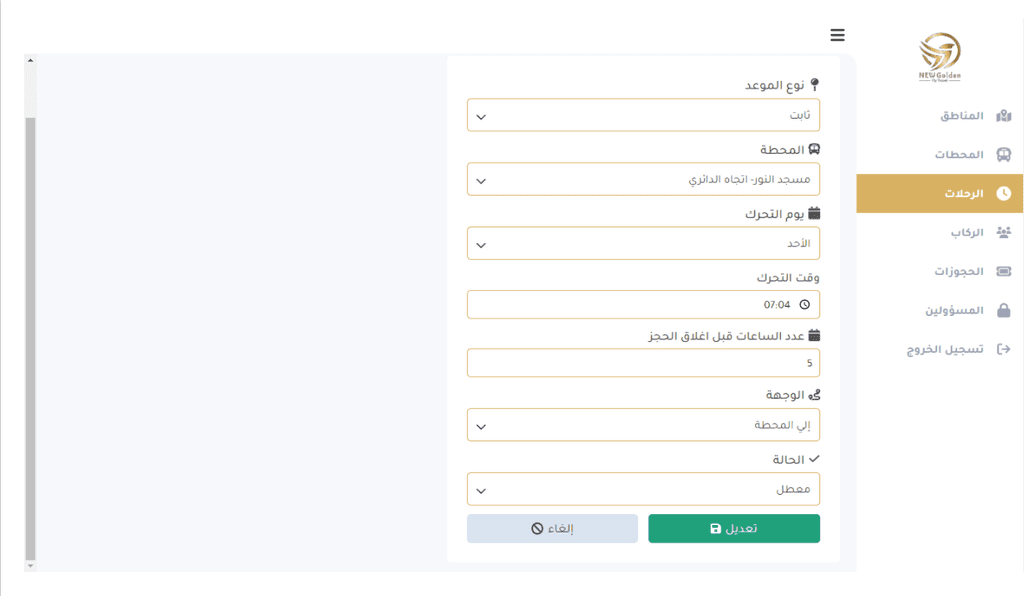
Task: Change the الحالة status dropdown
Action: pos(643,489)
